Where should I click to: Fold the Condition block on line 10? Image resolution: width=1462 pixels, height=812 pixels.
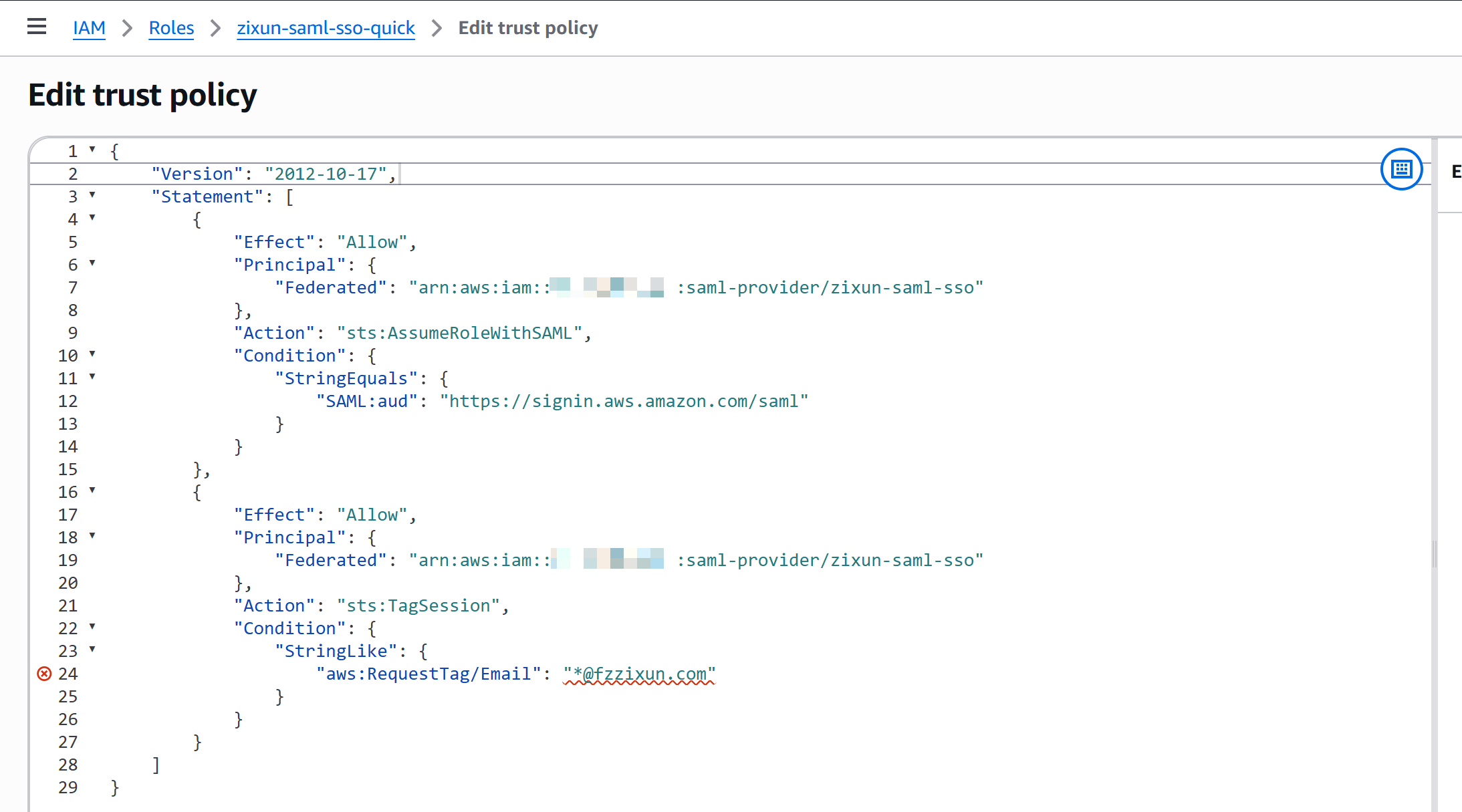point(92,354)
